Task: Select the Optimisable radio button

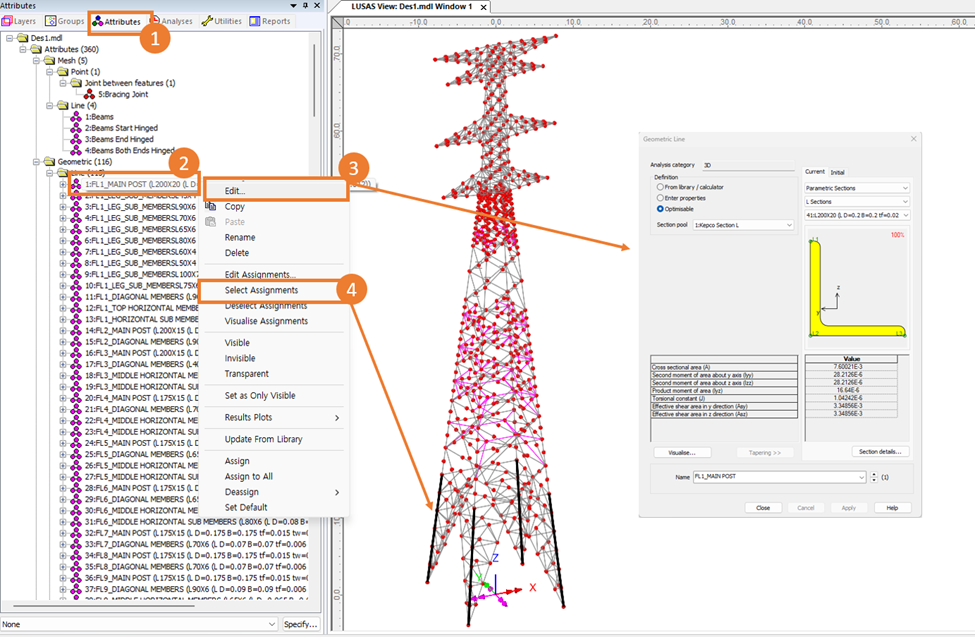Action: click(661, 209)
